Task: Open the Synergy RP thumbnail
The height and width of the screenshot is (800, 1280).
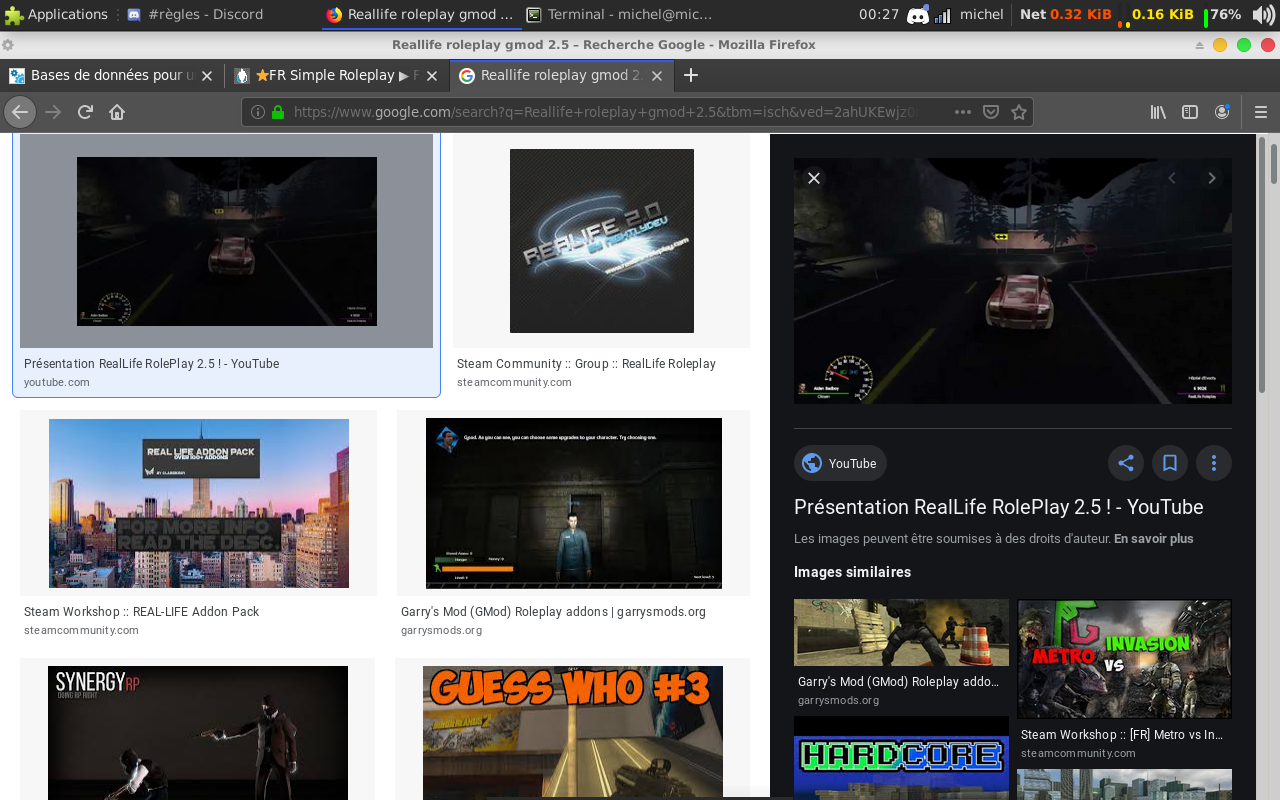Action: (198, 733)
